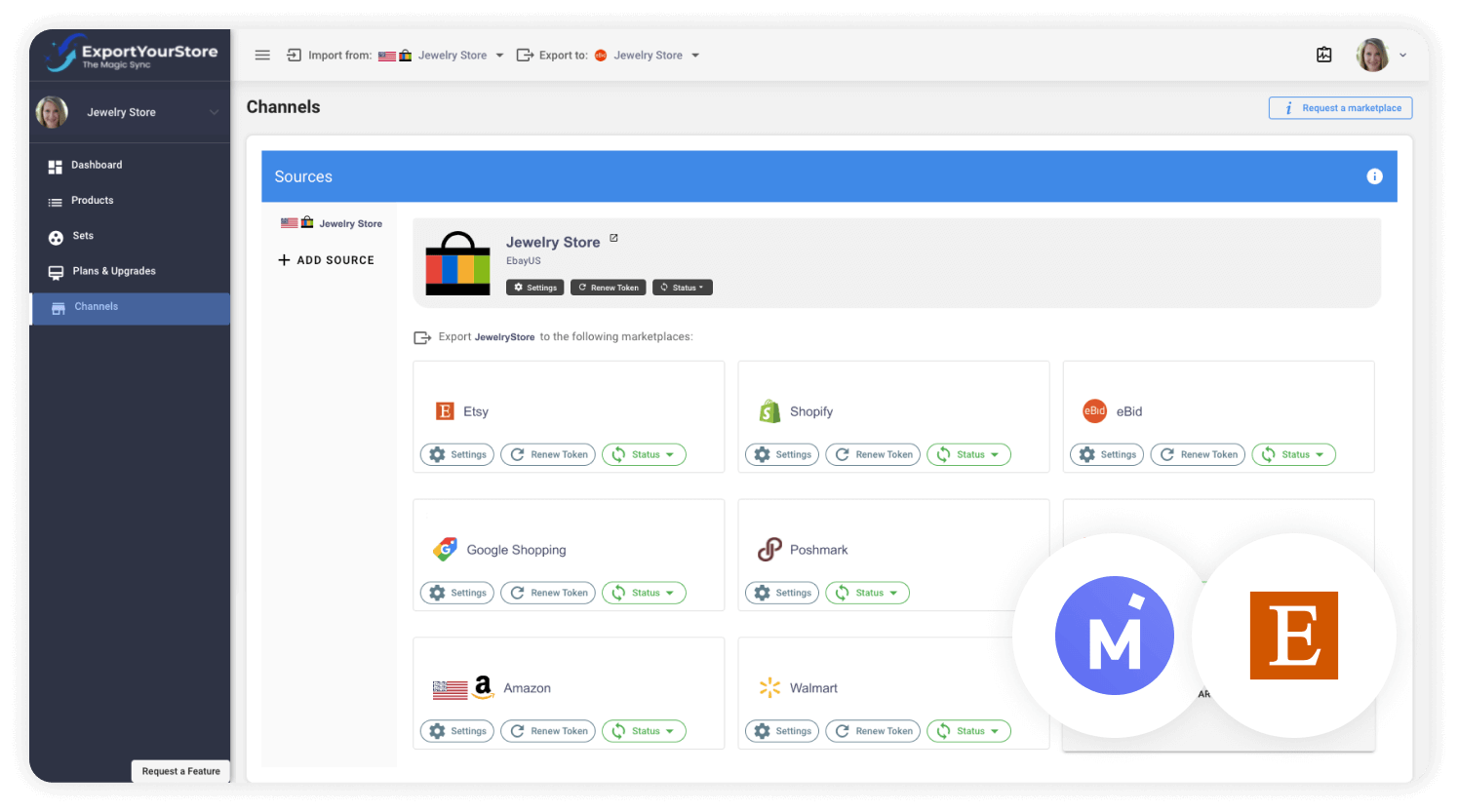Select Channels in sidebar
The image size is (1458, 812).
tap(130, 307)
